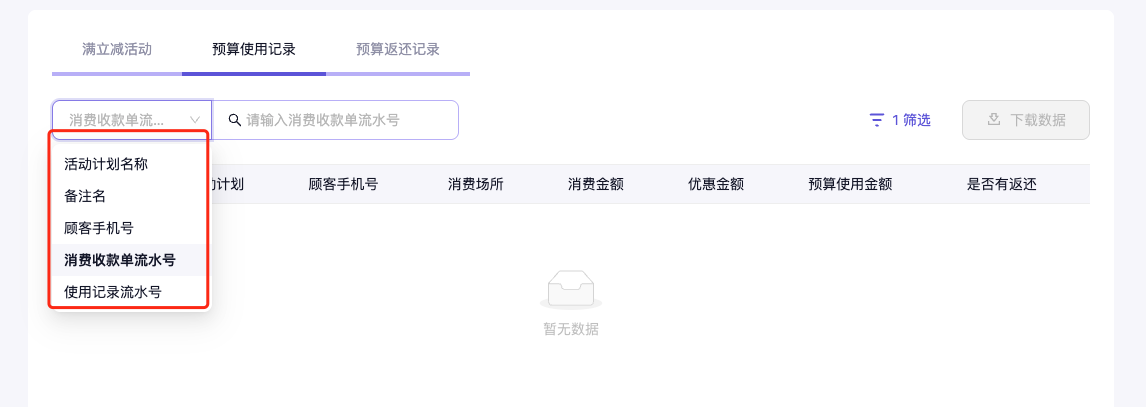The image size is (1146, 407).
Task: Select 消费收款单流水号 dropdown option
Action: point(120,260)
